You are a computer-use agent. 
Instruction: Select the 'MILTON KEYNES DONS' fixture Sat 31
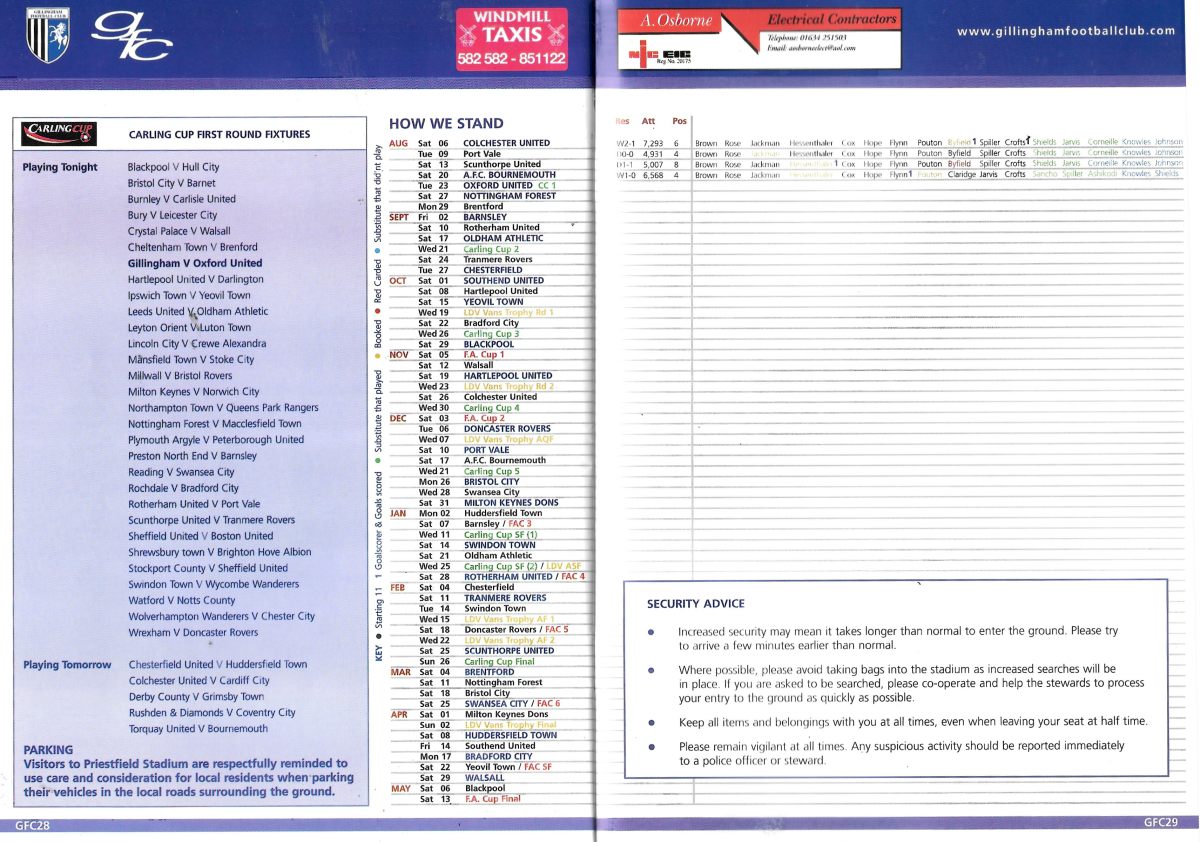[x=510, y=502]
